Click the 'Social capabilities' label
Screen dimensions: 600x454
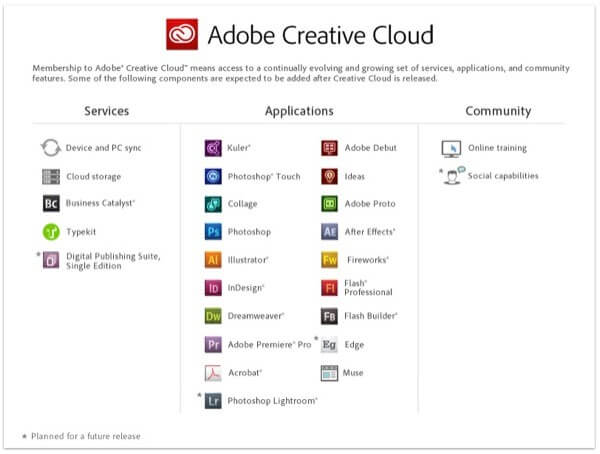[x=503, y=176]
